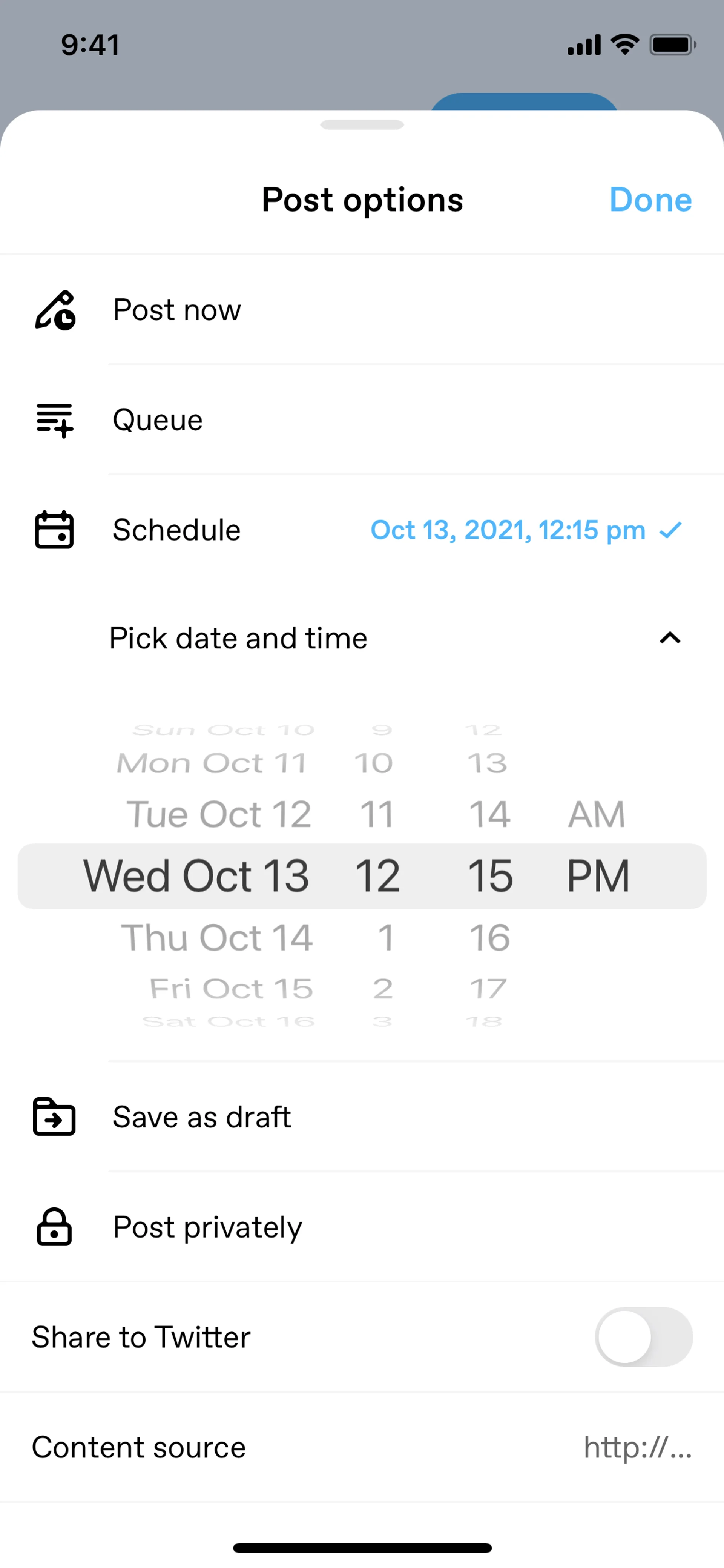Enable the Share to Twitter switch
The image size is (724, 1568).
643,1337
